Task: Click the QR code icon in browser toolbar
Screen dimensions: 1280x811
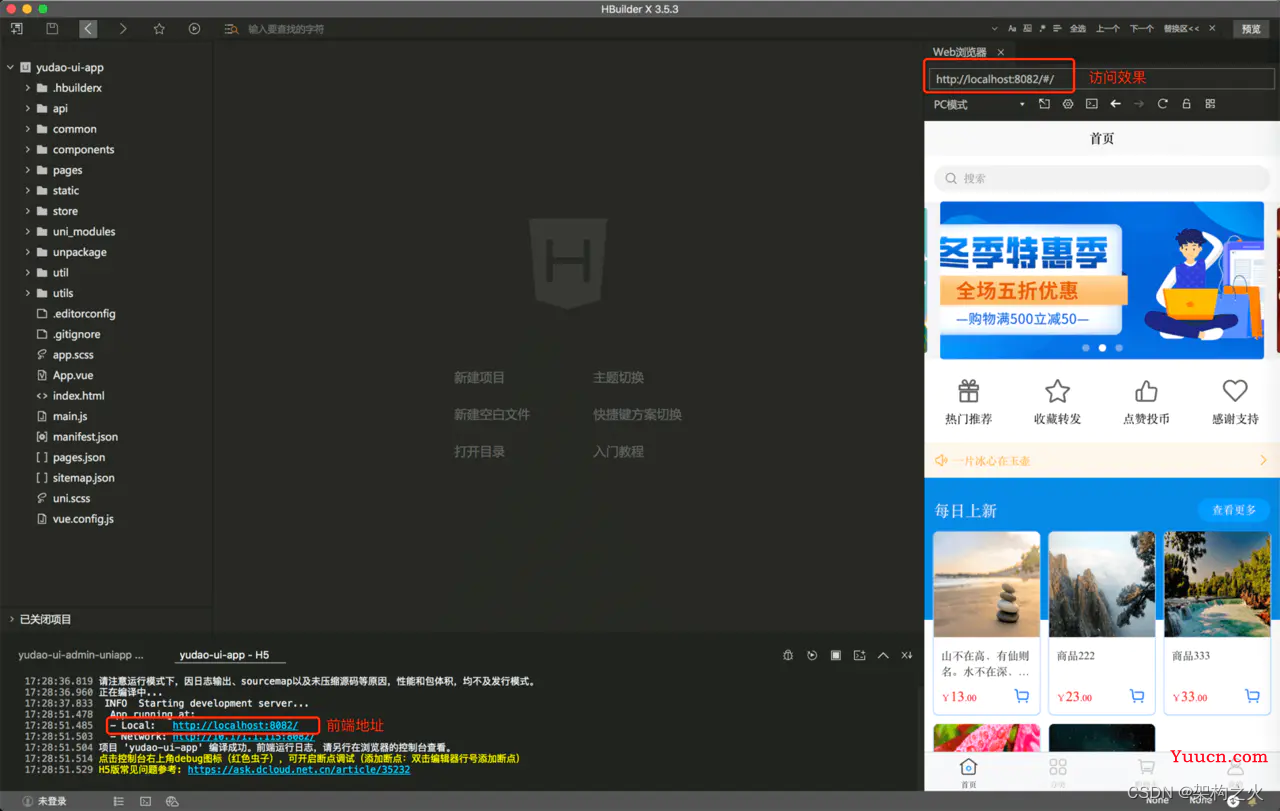Action: click(1210, 104)
